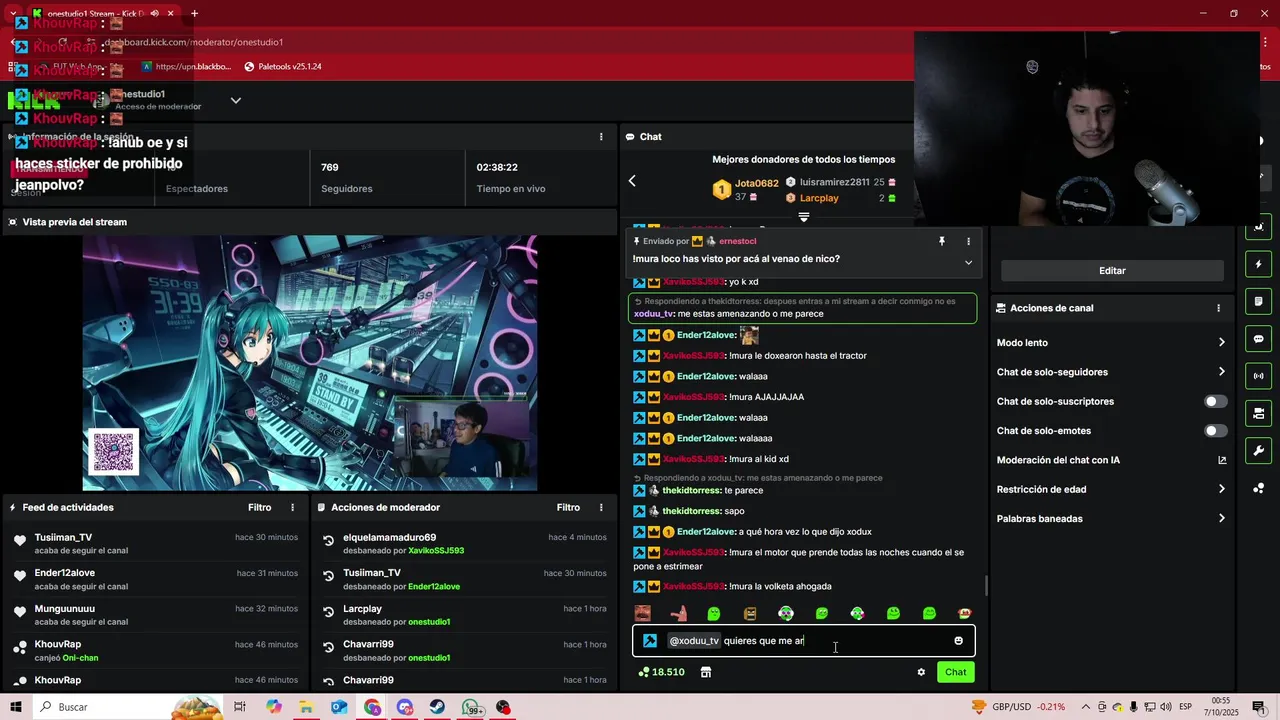Open the chat bubble sidebar icon

tap(1259, 339)
